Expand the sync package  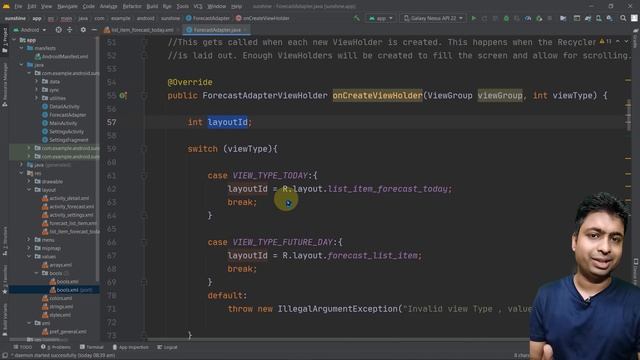[36, 90]
